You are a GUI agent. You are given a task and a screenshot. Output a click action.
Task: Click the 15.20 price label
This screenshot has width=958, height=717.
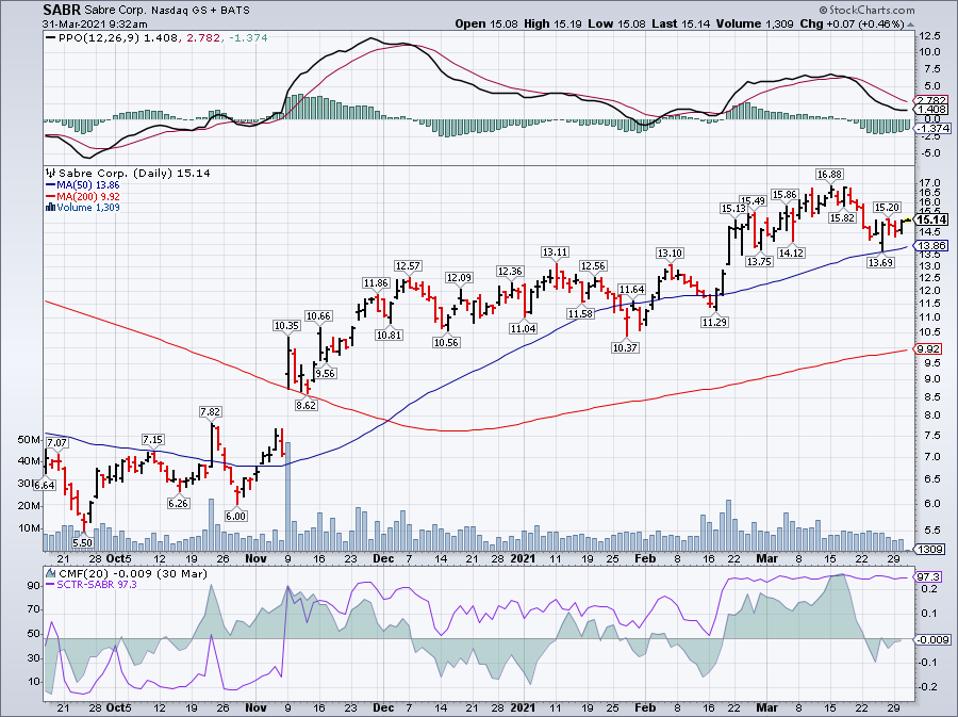pyautogui.click(x=887, y=208)
